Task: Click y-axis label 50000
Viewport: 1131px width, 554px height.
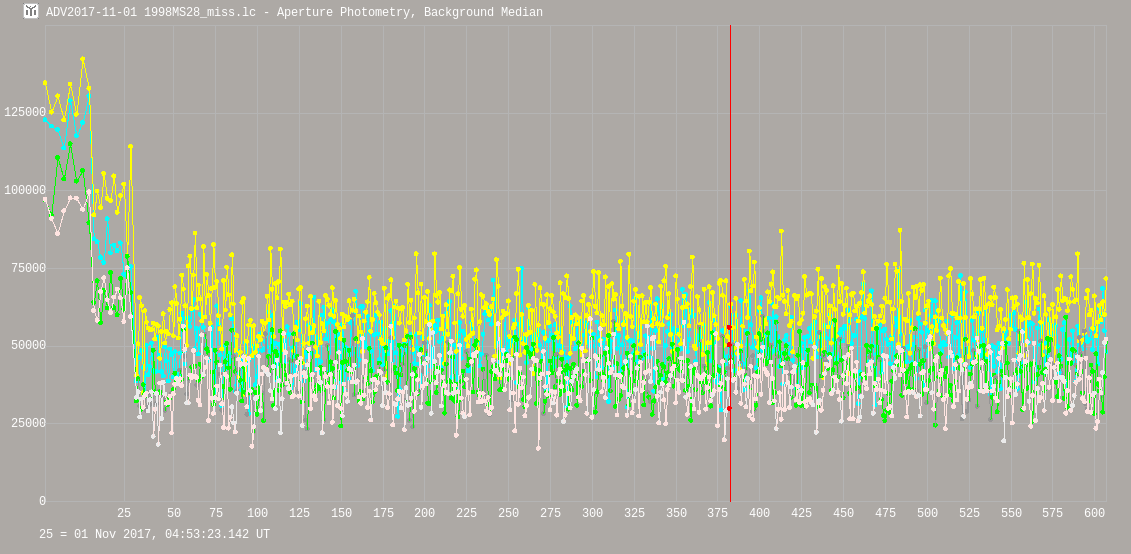Action: tap(27, 346)
